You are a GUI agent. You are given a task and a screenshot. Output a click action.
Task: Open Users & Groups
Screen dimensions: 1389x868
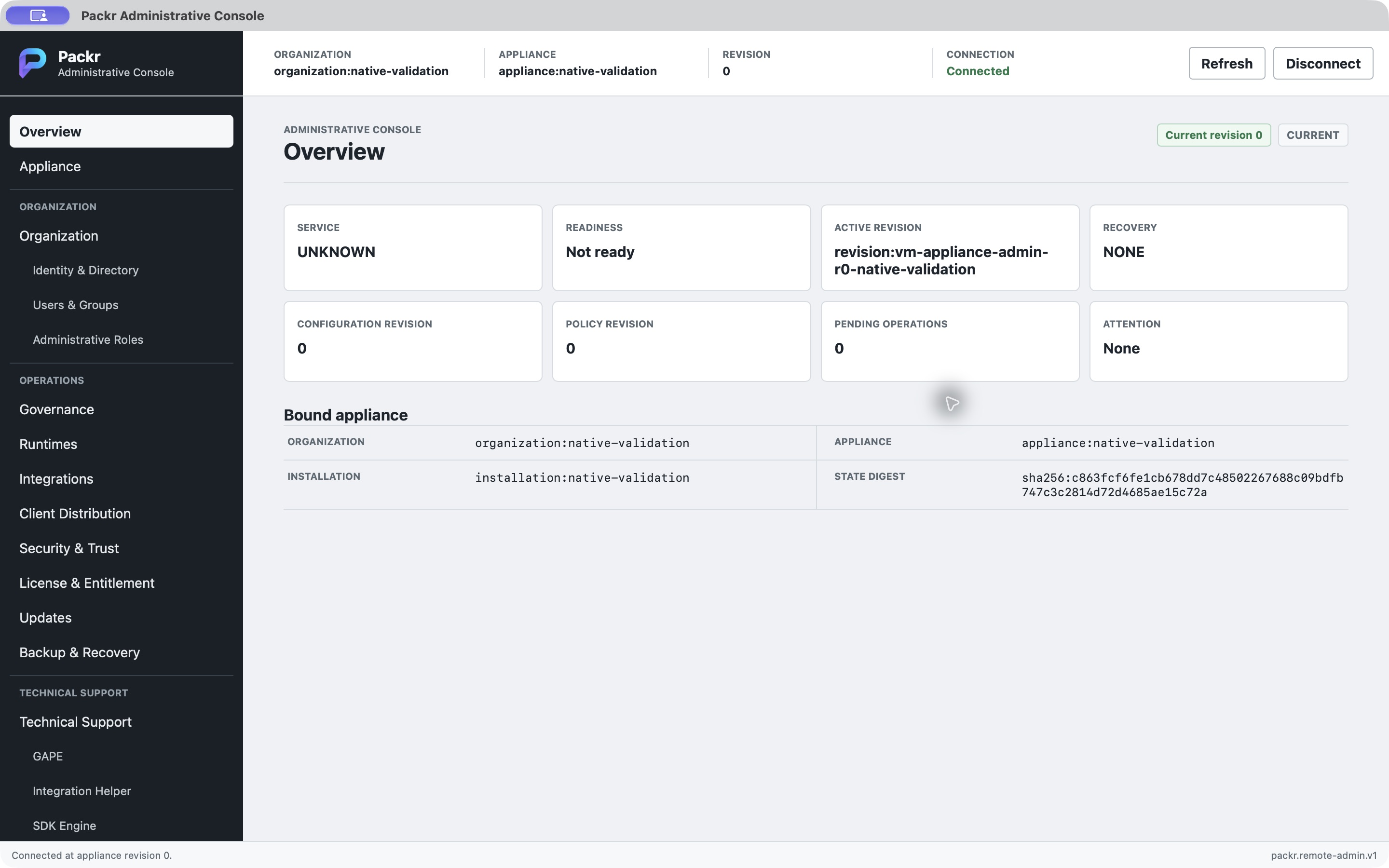tap(121, 305)
